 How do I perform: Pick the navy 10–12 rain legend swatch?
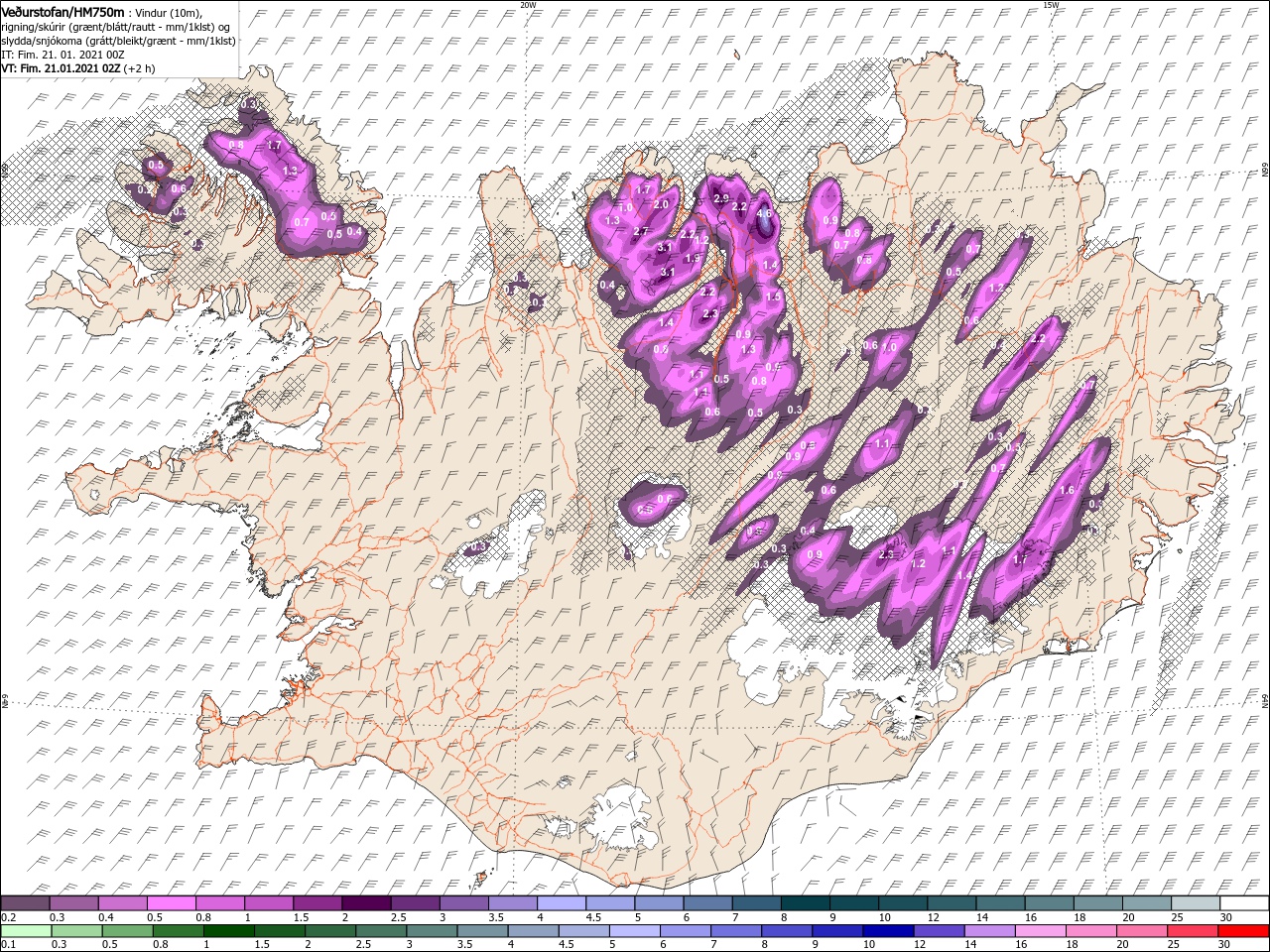(x=888, y=930)
